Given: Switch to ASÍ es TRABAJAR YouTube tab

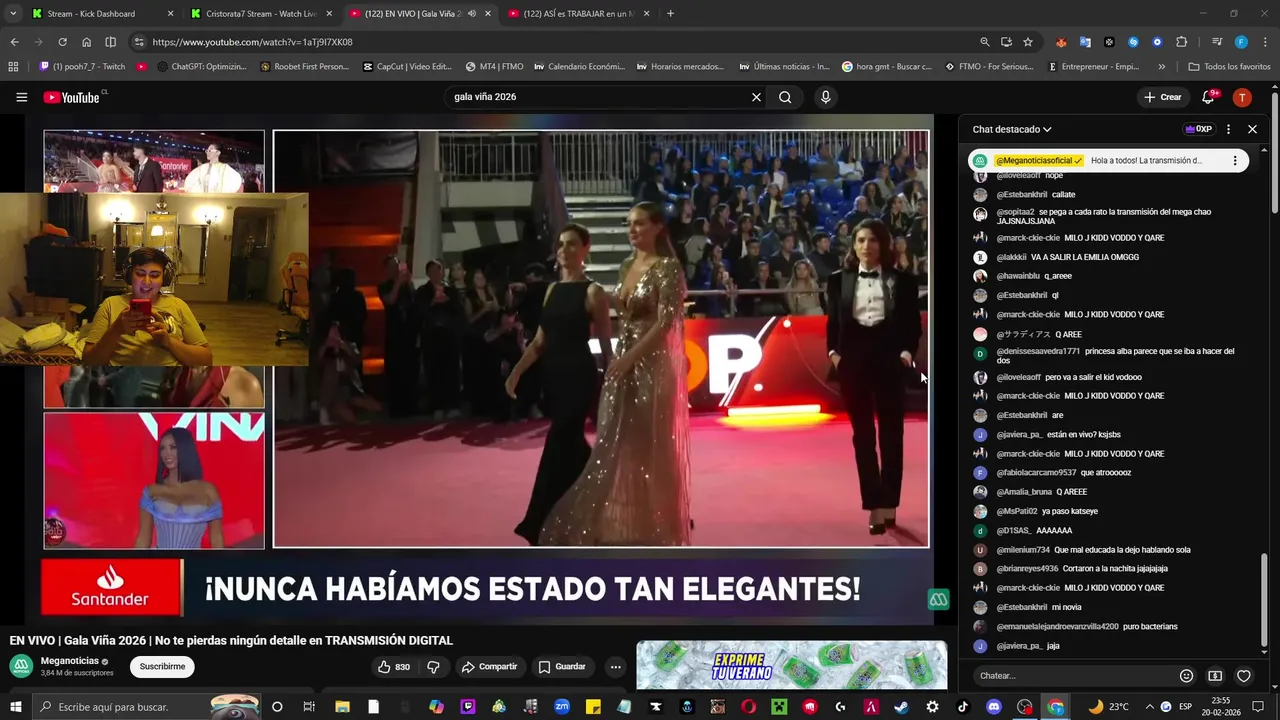Looking at the screenshot, I should pos(578,14).
